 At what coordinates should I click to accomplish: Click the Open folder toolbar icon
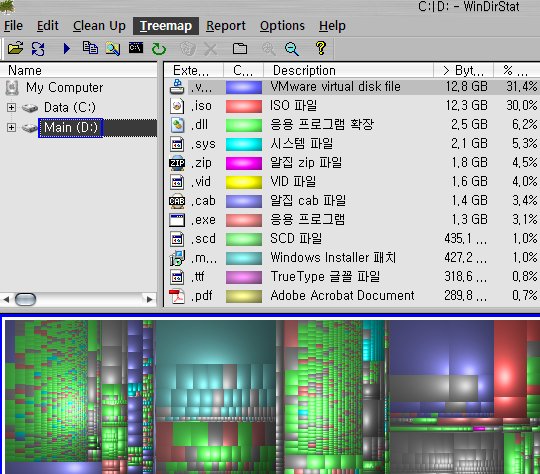tap(15, 49)
